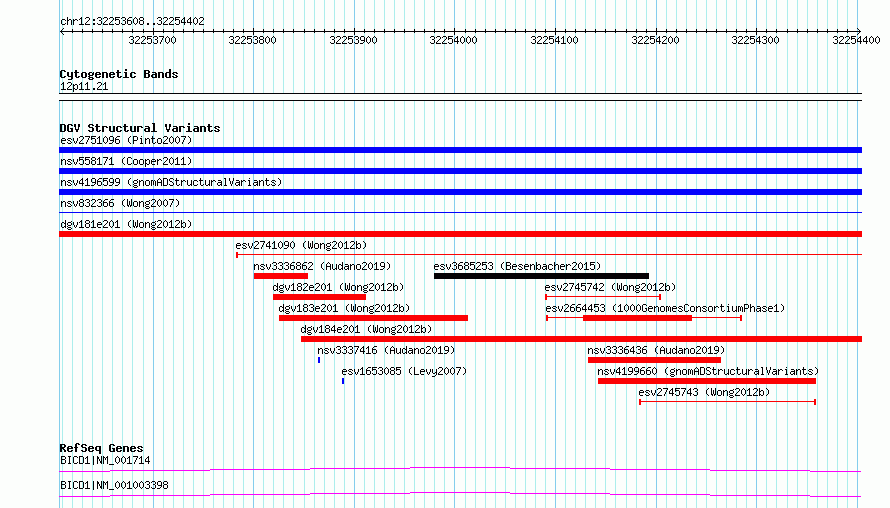Viewport: 890px width, 508px height.
Task: Click the nsv4196599 gnomADStructuralVariants blue bar
Action: (x=460, y=192)
